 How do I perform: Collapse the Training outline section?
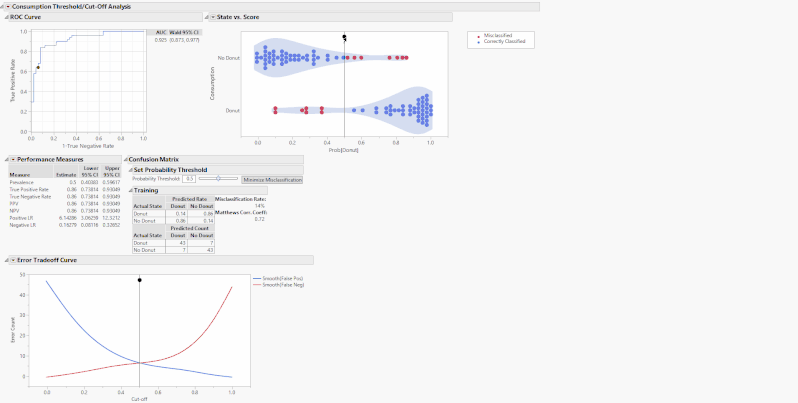[131, 189]
